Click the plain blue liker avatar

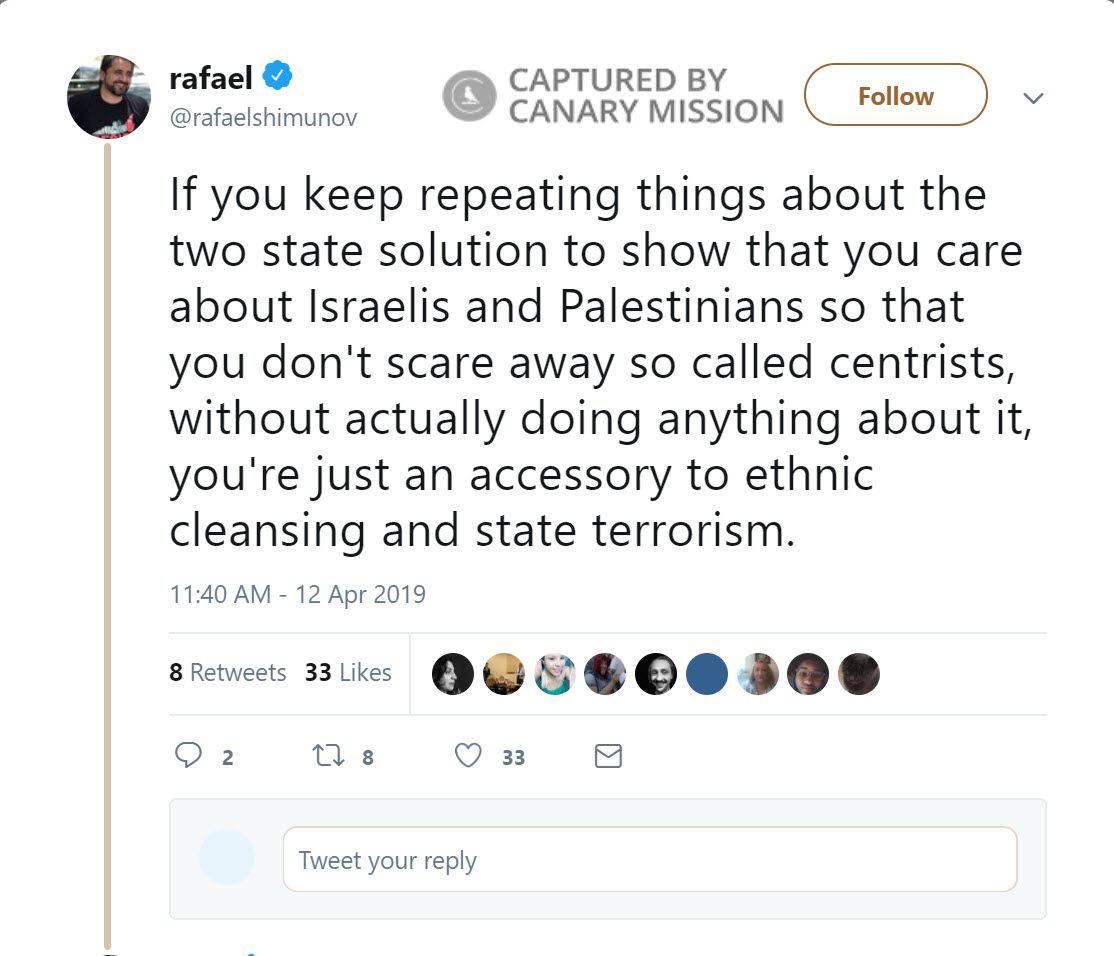click(706, 674)
